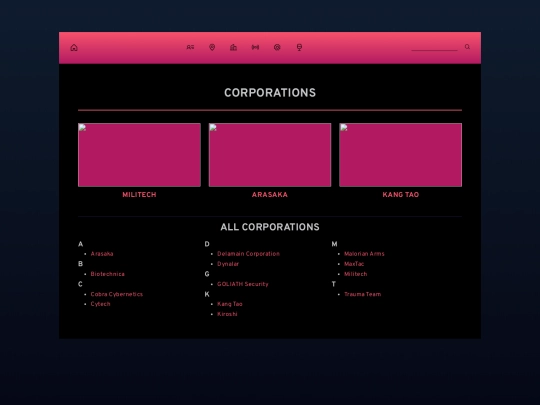Click the at-sign nav icon
This screenshot has width=540, height=405.
tap(277, 47)
